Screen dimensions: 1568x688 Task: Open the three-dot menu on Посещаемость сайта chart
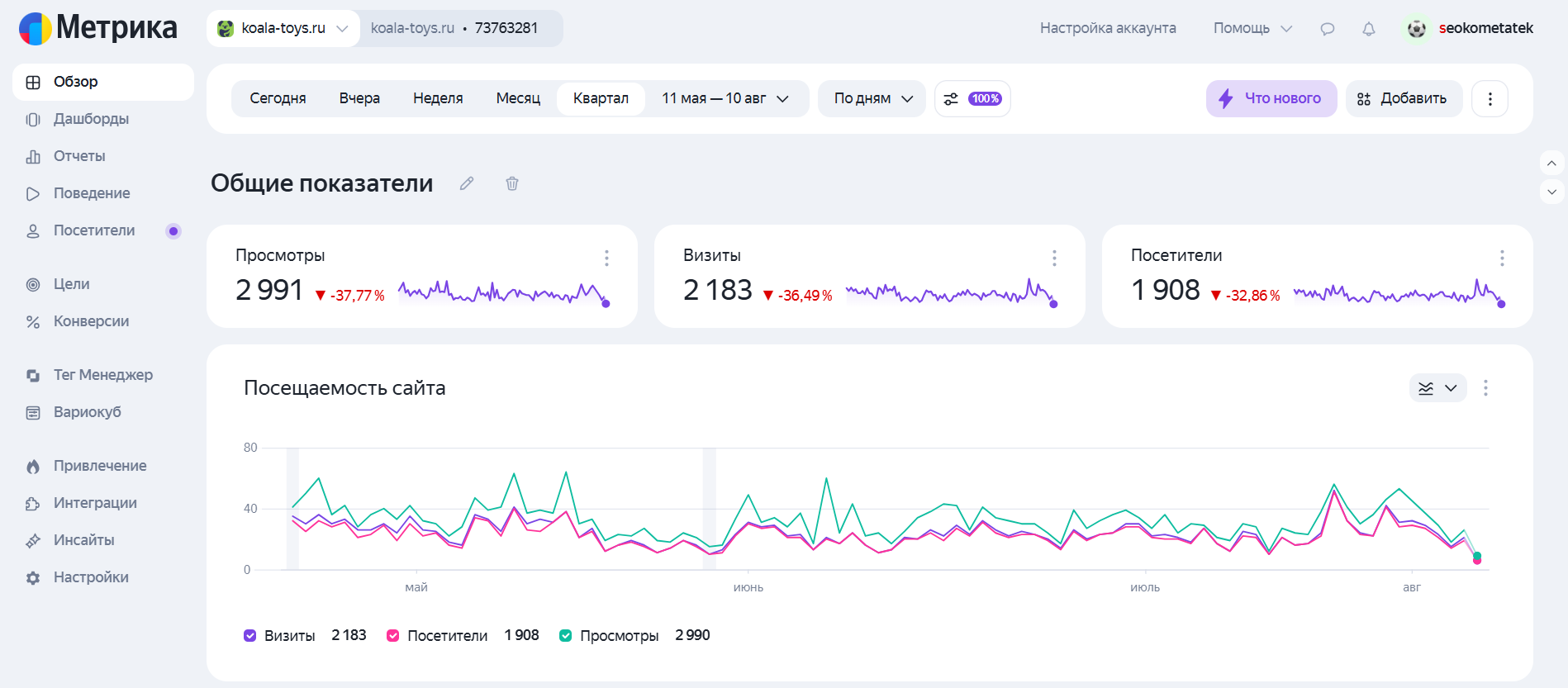click(x=1485, y=388)
